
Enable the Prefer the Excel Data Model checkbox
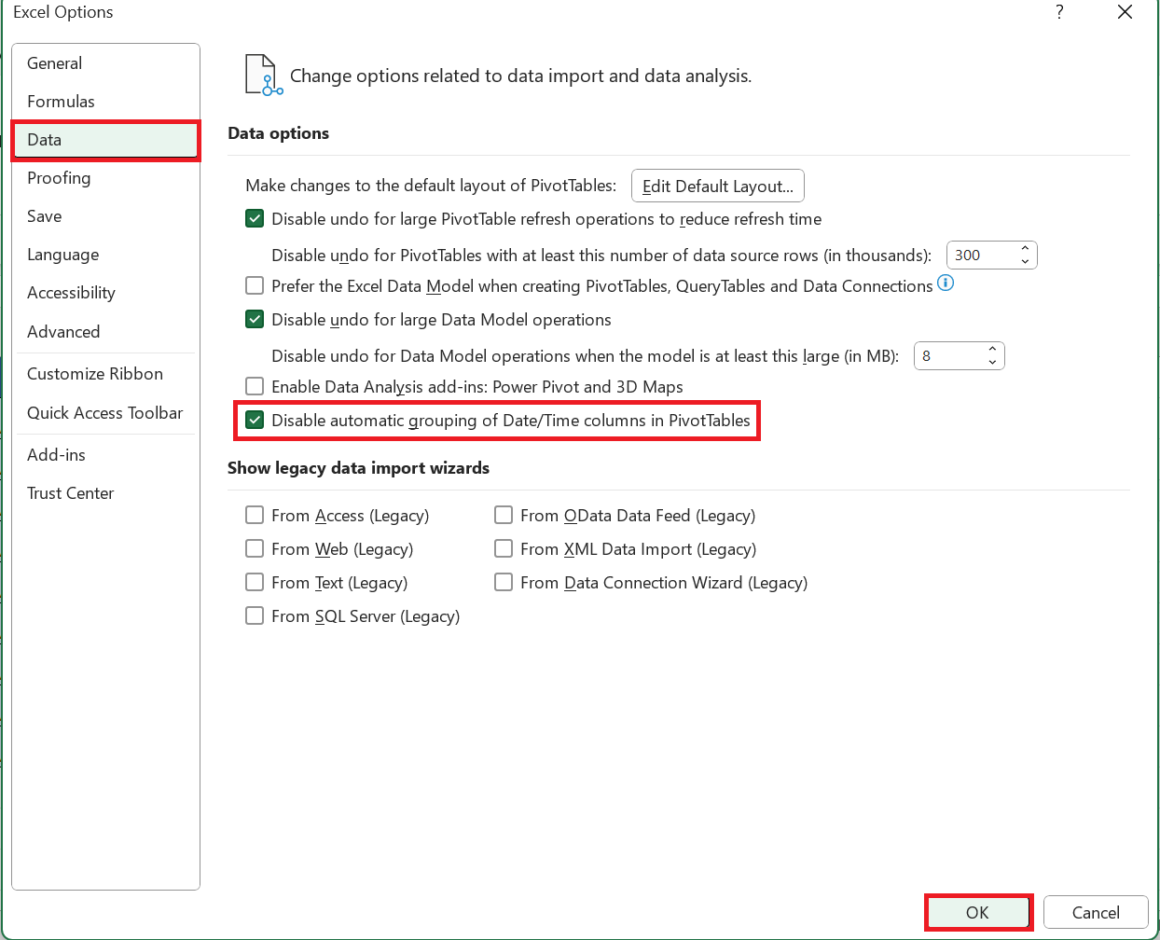pos(255,285)
